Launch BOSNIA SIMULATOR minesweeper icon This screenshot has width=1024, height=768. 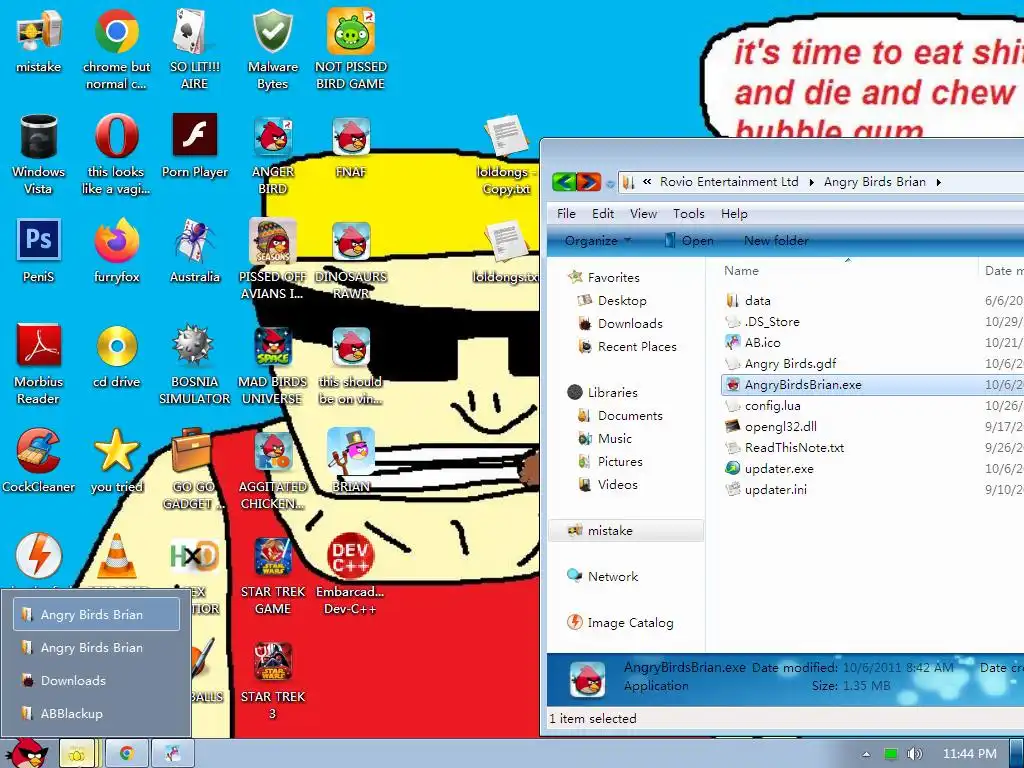tap(195, 364)
